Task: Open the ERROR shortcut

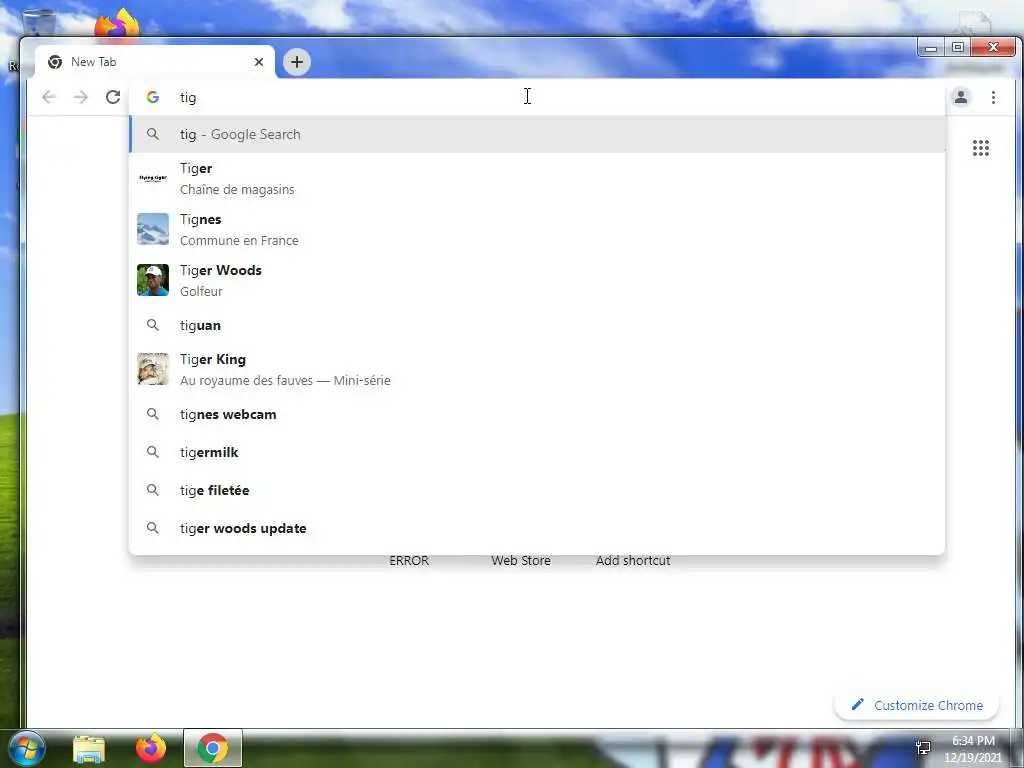Action: 409,560
